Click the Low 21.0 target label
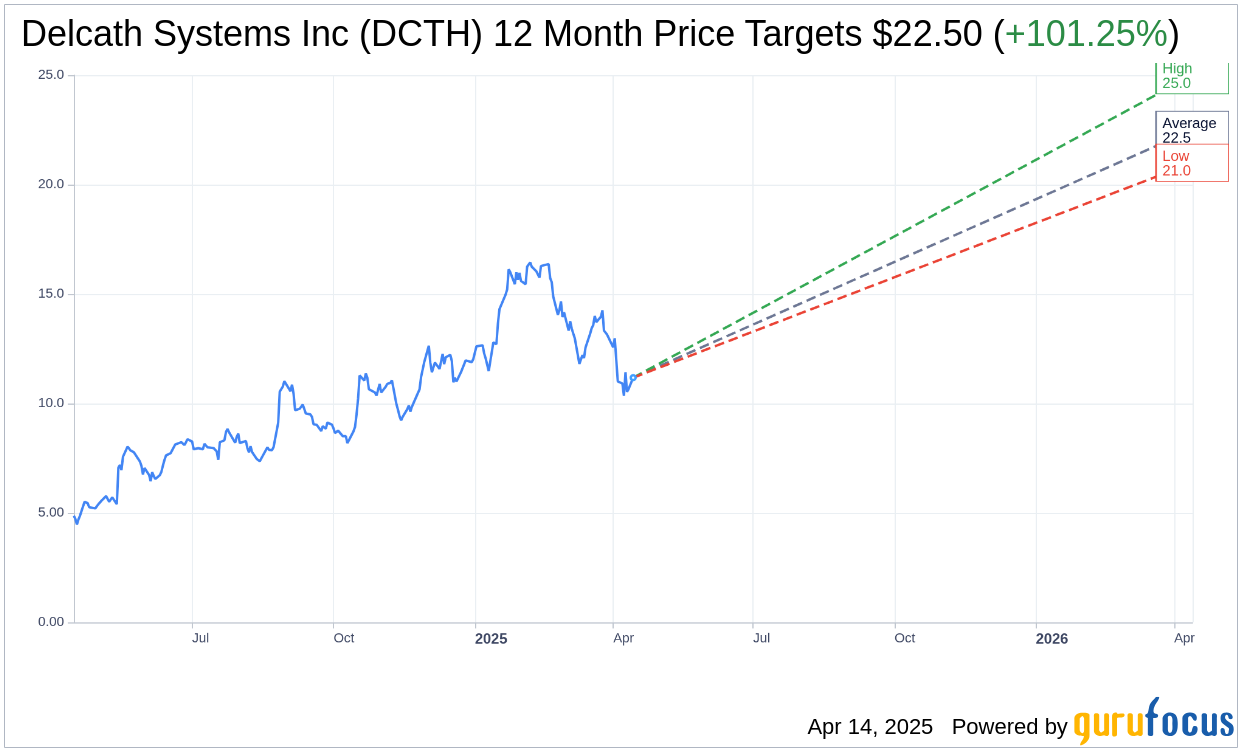The height and width of the screenshot is (752, 1242). pos(1190,163)
